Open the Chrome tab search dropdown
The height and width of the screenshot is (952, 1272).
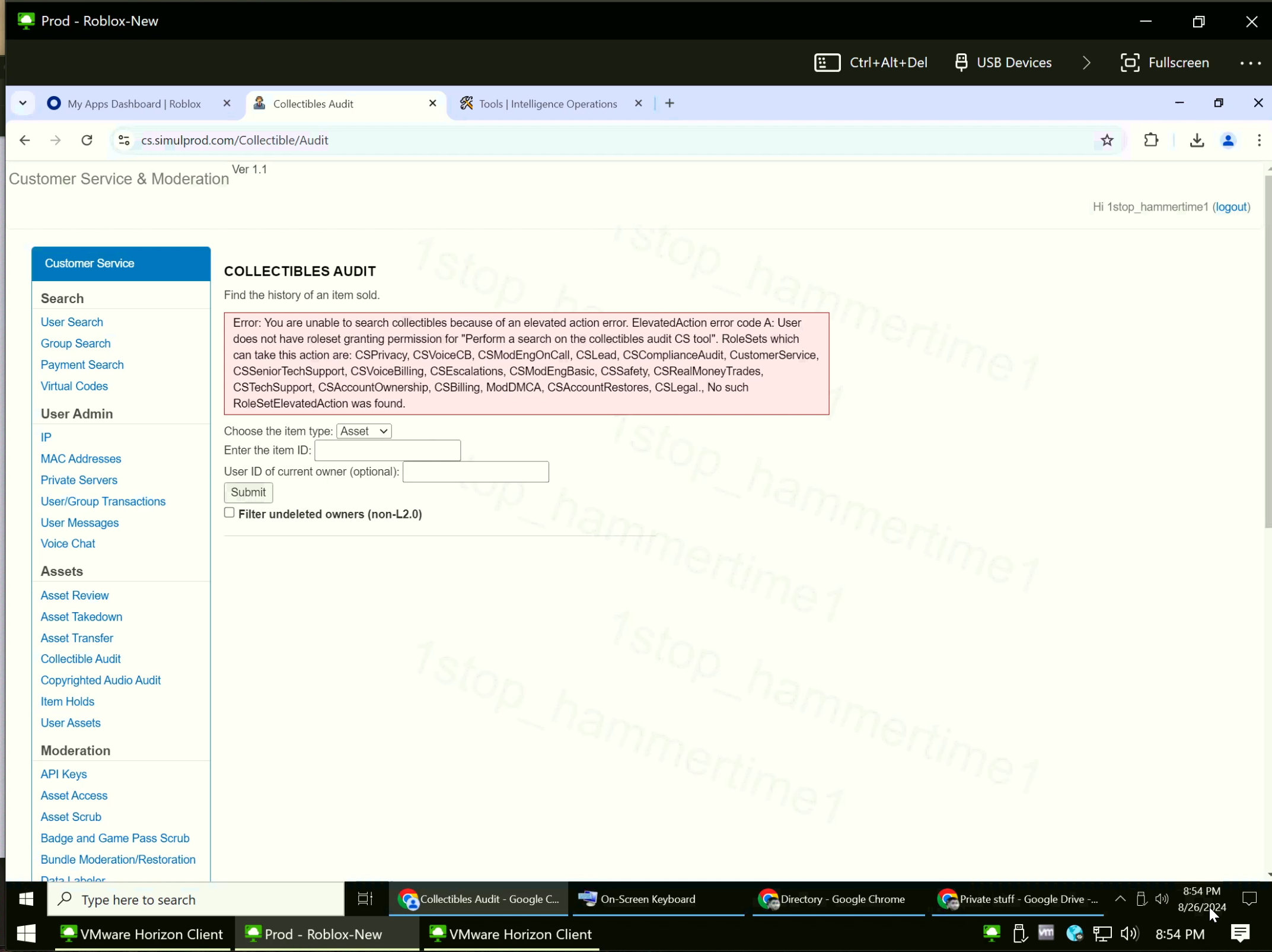pos(23,103)
